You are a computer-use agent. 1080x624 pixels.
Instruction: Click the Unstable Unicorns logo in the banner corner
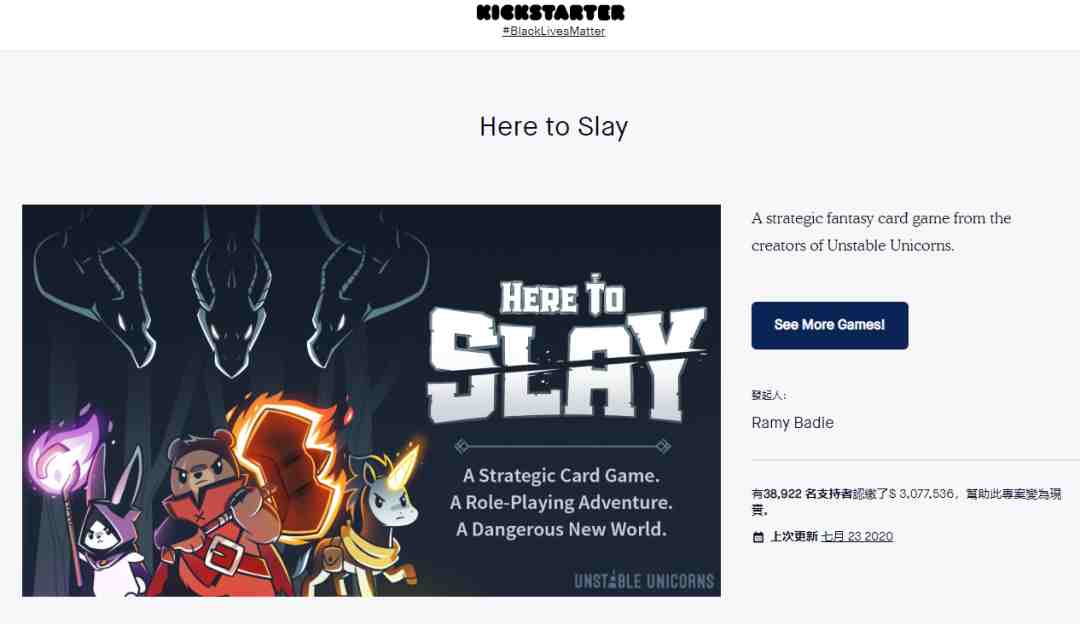pyautogui.click(x=644, y=581)
